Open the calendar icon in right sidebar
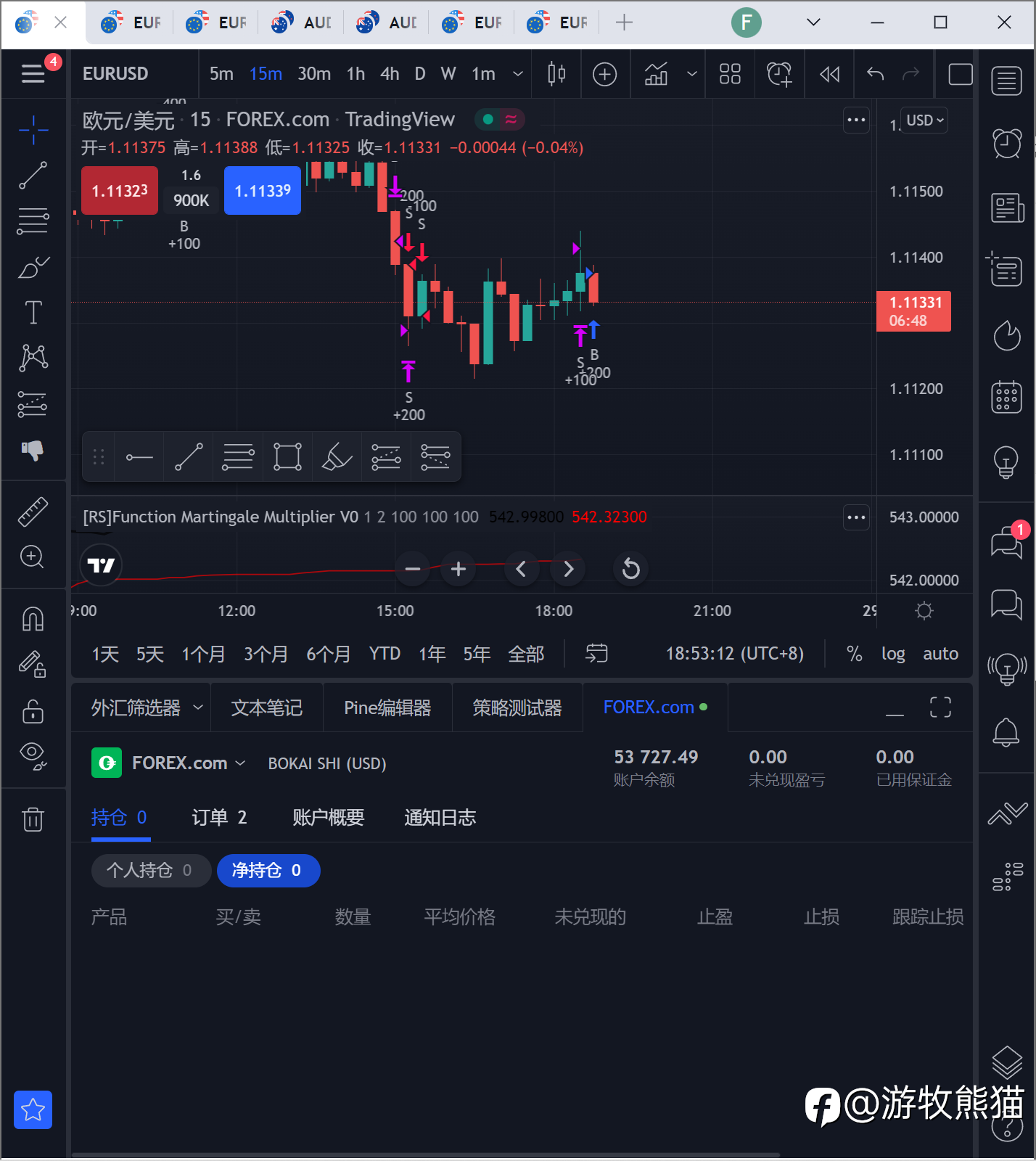1036x1161 pixels. [x=1007, y=397]
